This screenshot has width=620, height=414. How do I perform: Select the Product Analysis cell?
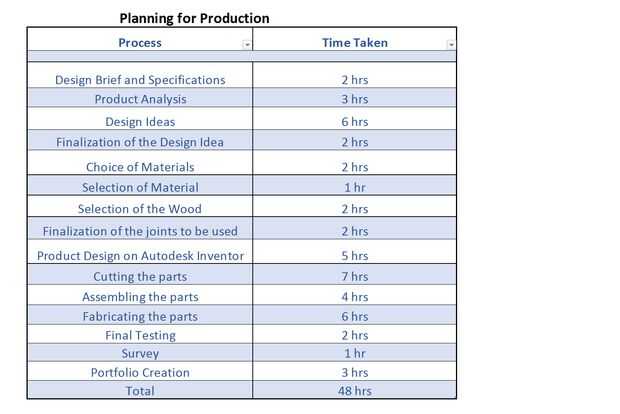(x=140, y=99)
